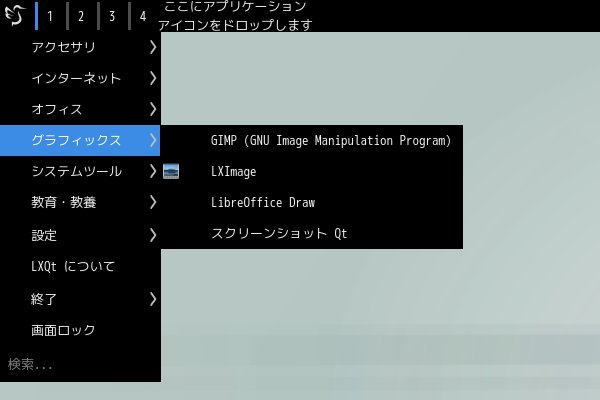Expand the arrow beside グラフィックス
Image resolution: width=600 pixels, height=400 pixels.
click(153, 140)
